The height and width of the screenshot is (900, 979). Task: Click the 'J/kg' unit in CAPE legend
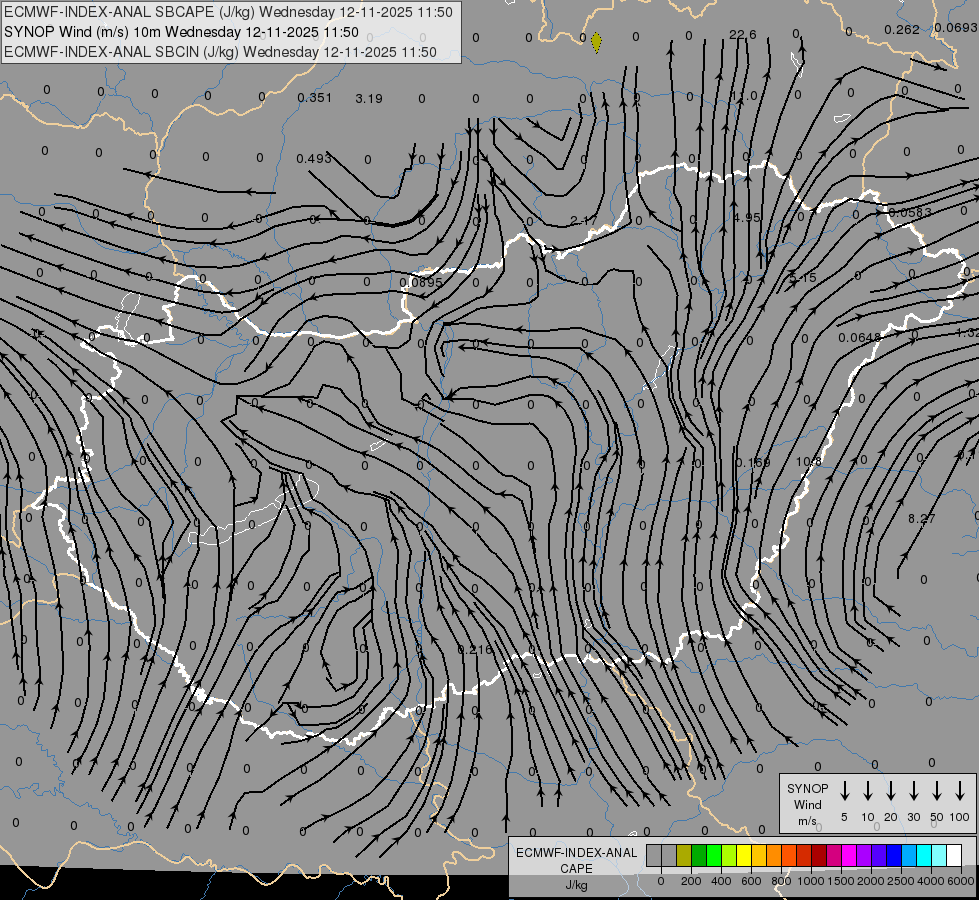576,885
